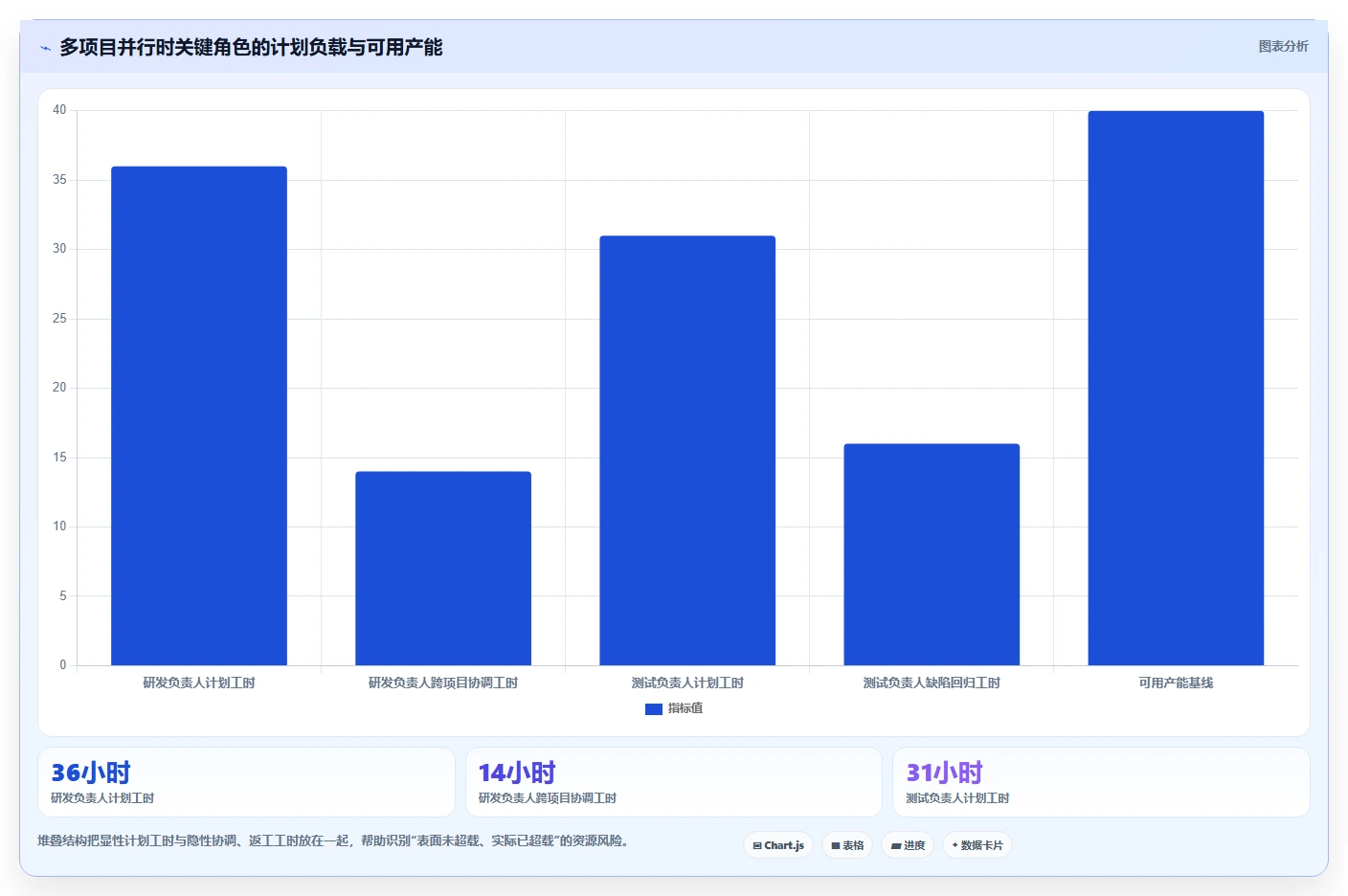Click the 图表分析 label in the header
This screenshot has width=1348, height=896.
click(x=1283, y=46)
